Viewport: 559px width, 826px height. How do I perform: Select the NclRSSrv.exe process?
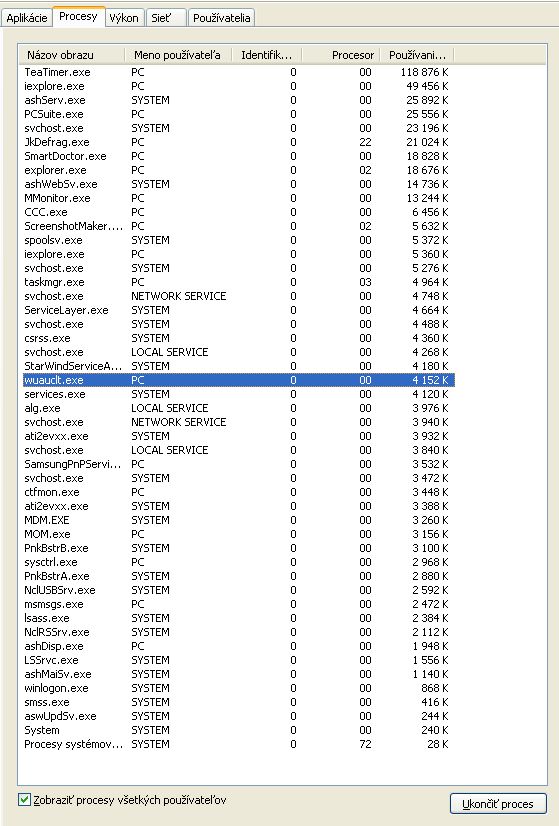[239, 632]
